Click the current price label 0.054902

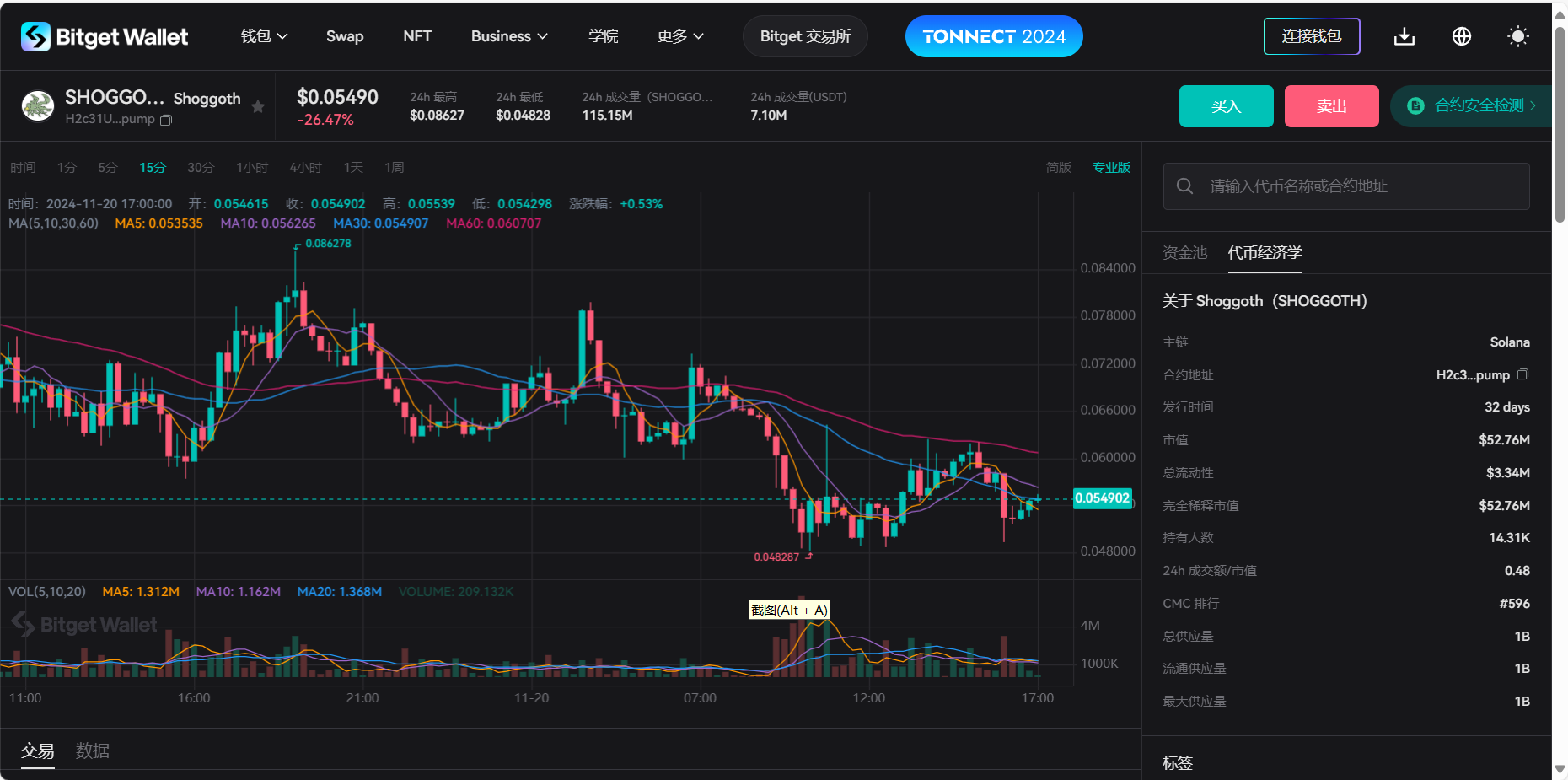pyautogui.click(x=1102, y=498)
